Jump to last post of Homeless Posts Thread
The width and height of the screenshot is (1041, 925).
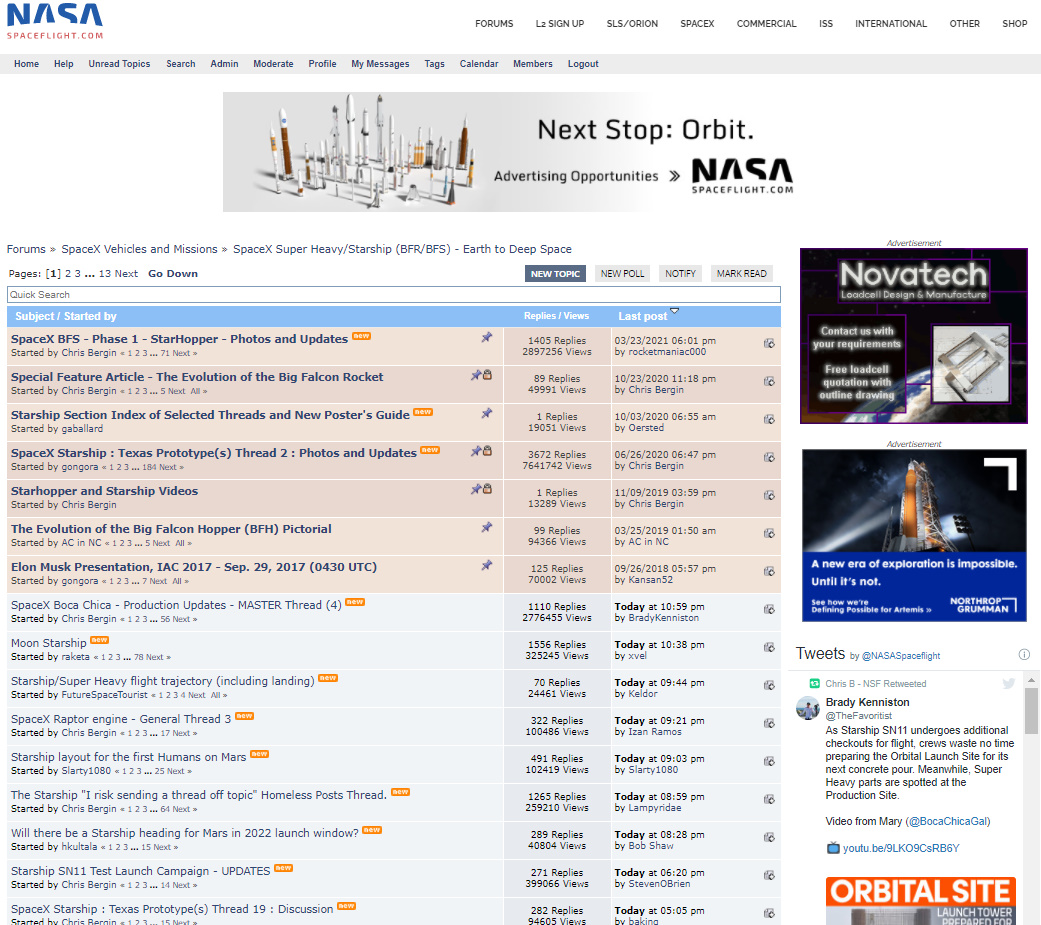[769, 799]
